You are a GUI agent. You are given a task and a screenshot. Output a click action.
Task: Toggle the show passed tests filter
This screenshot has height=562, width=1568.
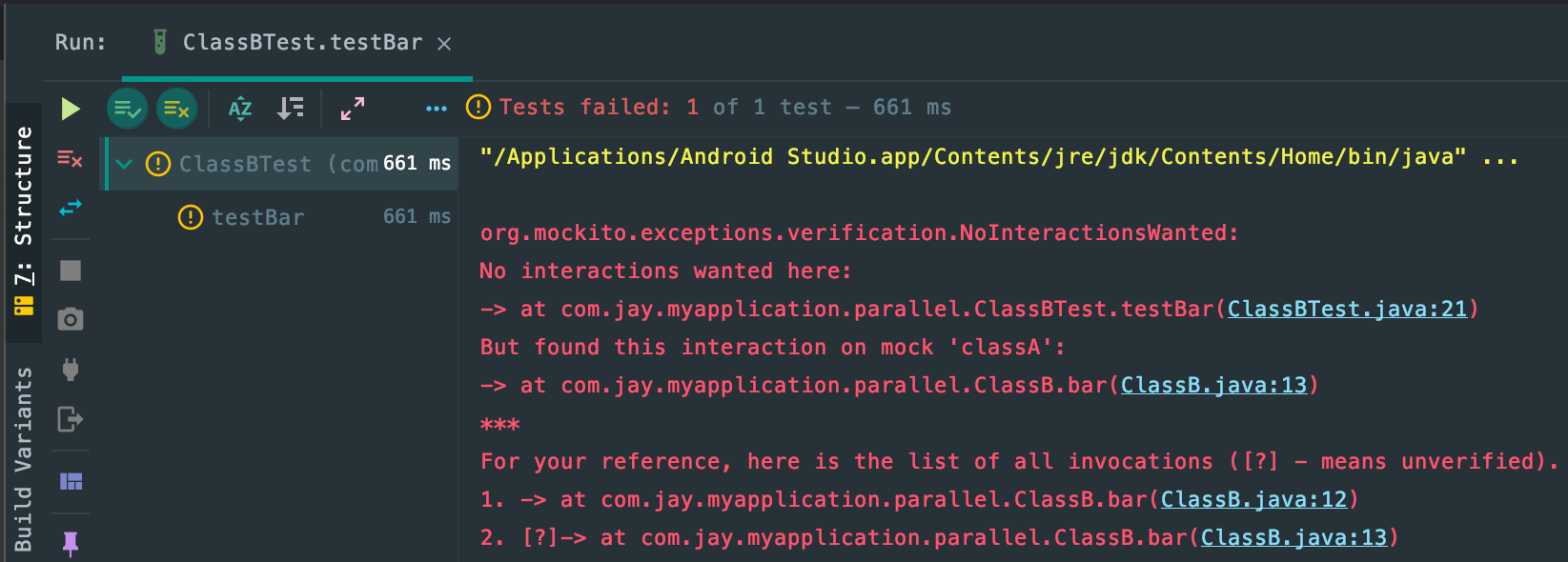[127, 109]
